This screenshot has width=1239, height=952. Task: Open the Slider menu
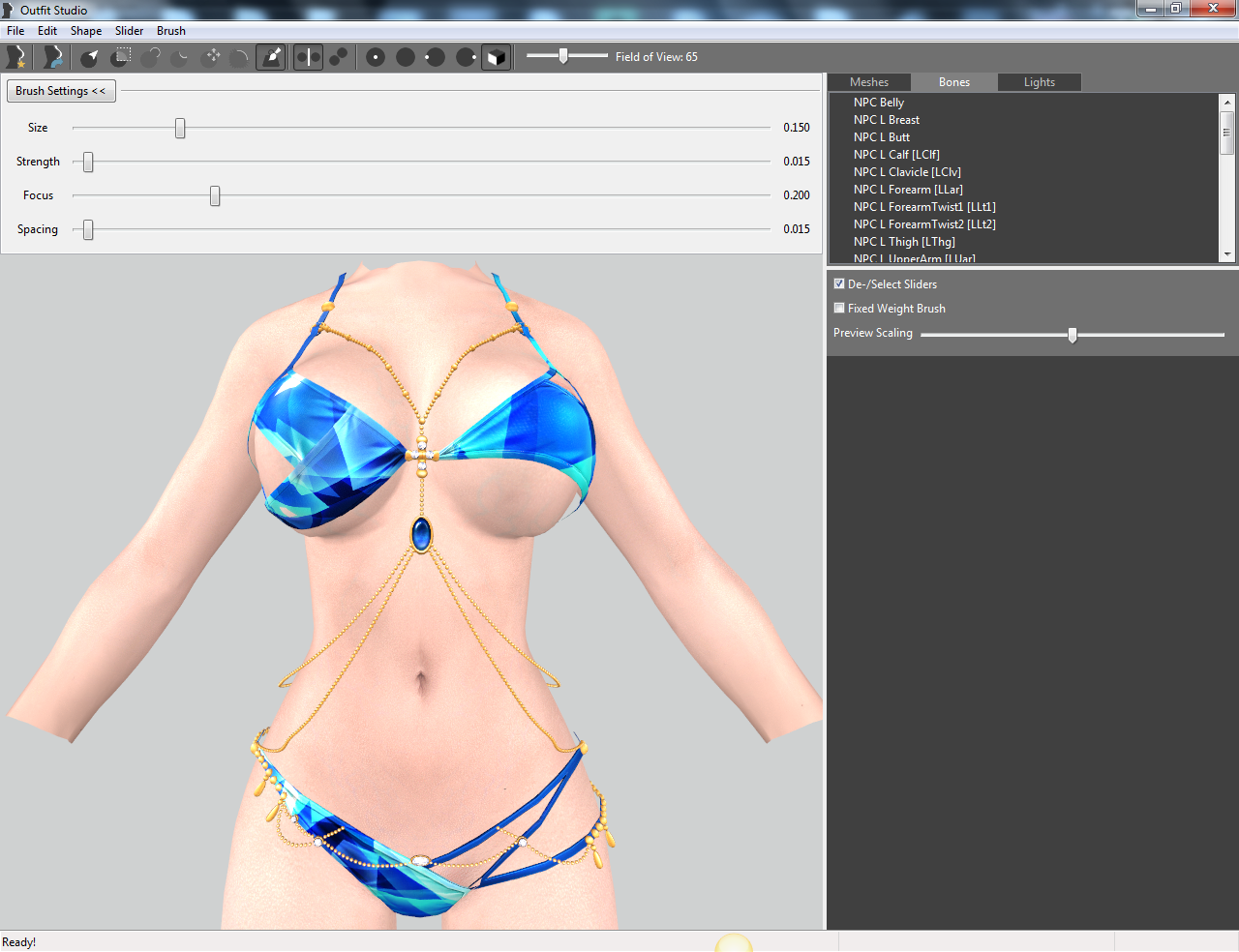click(x=129, y=31)
